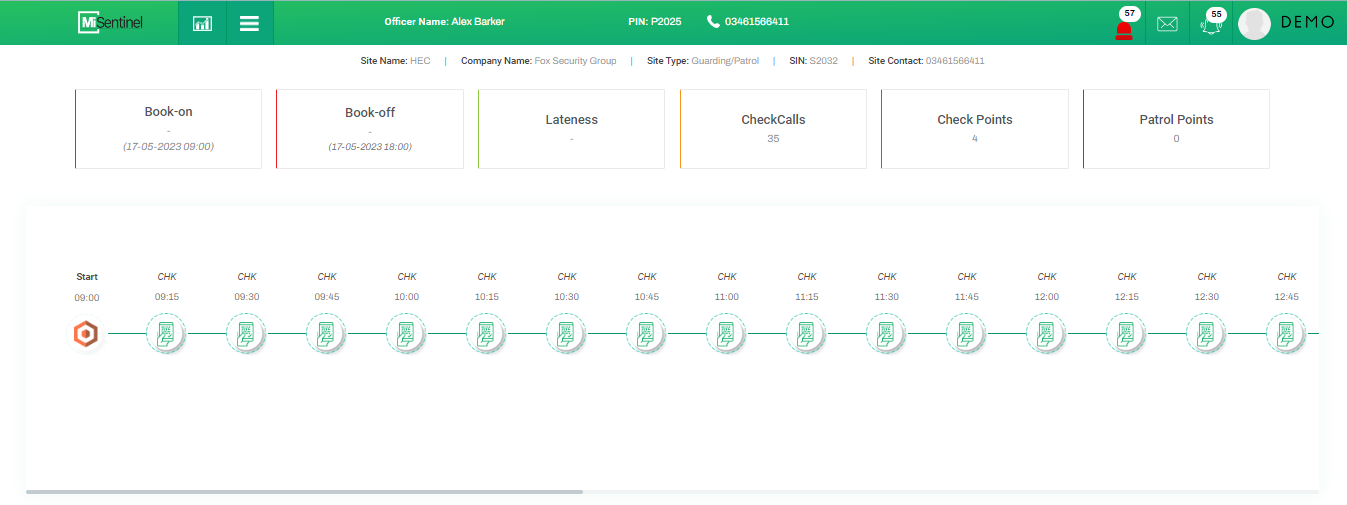This screenshot has height=505, width=1347.
Task: Open the notifications icon showing 55
Action: (x=1212, y=25)
